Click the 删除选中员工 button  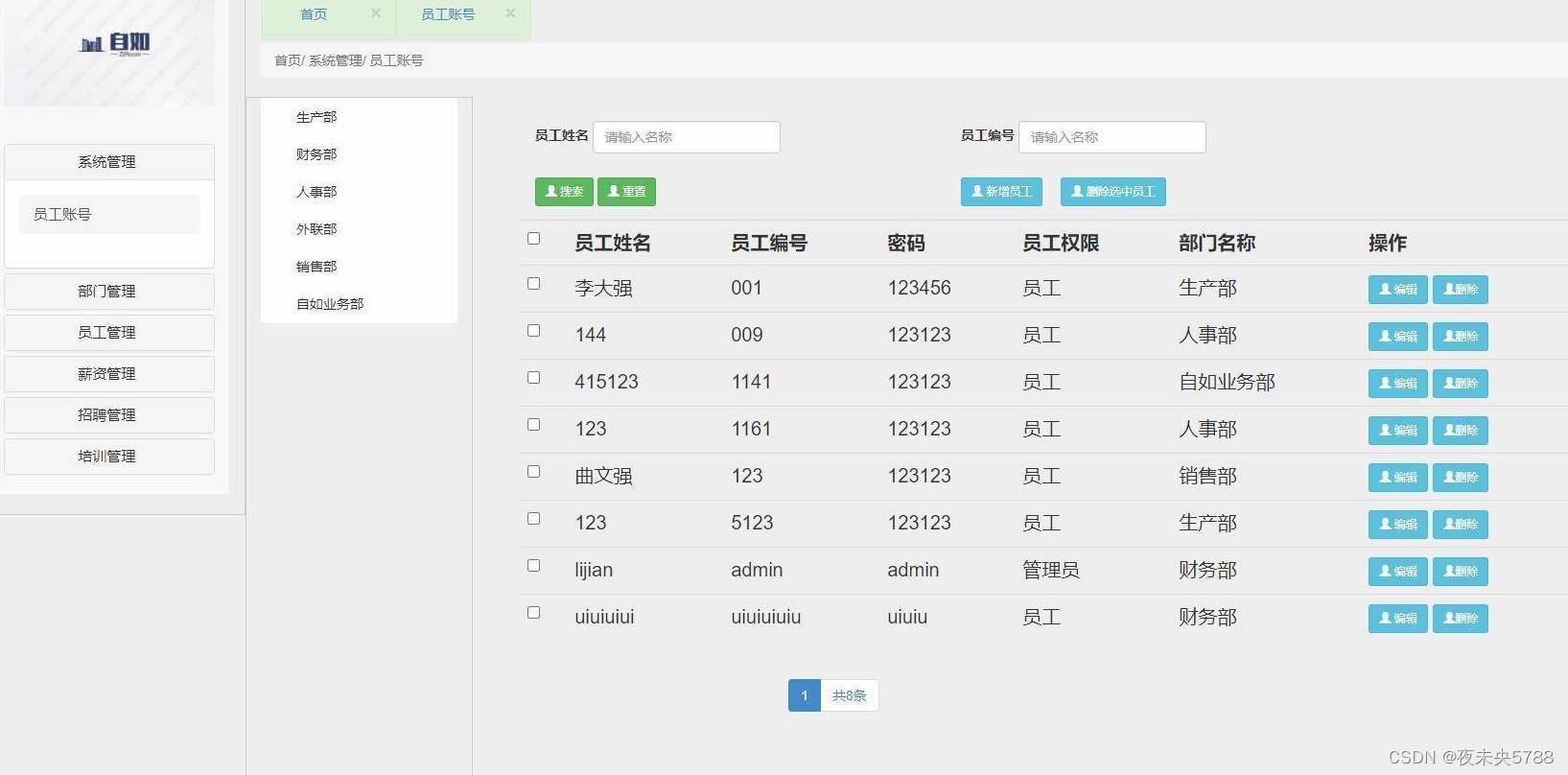click(x=1113, y=192)
